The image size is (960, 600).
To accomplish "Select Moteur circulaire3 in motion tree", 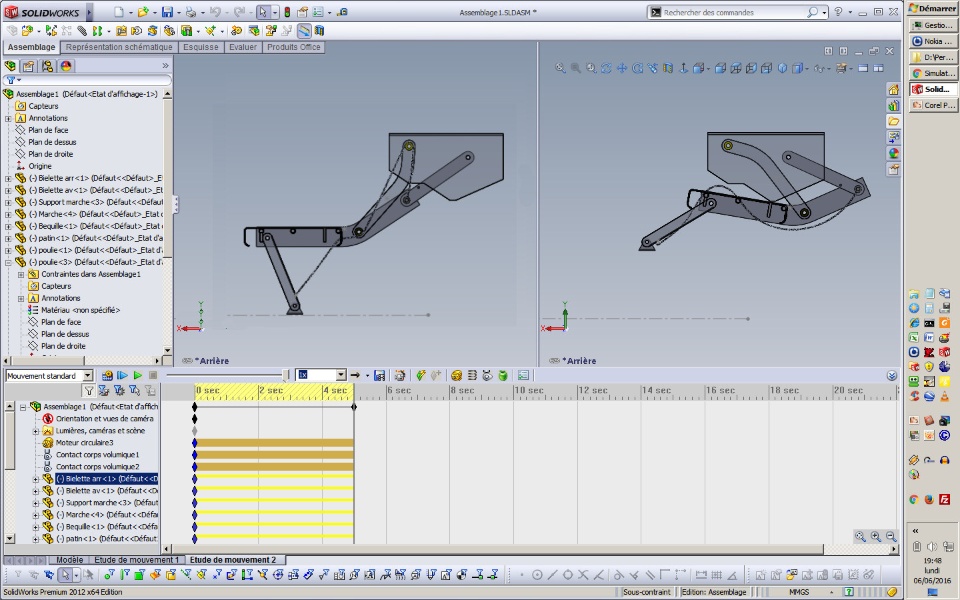I will (84, 443).
